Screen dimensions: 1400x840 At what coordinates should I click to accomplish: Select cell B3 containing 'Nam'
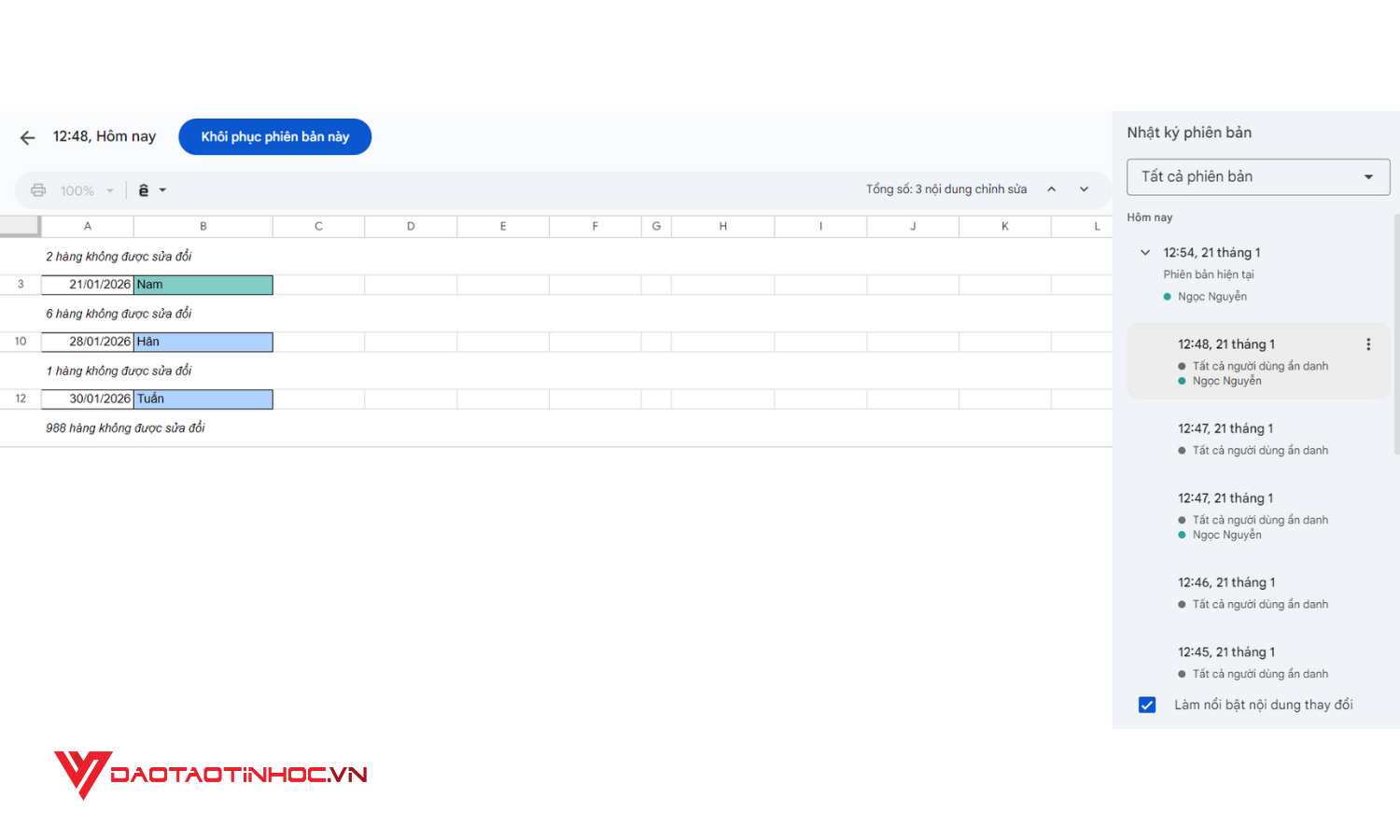click(203, 285)
